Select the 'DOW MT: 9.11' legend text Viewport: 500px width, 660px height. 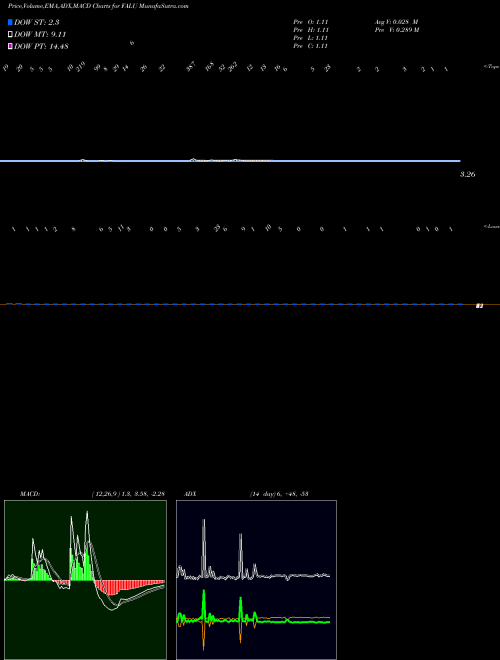(40, 35)
